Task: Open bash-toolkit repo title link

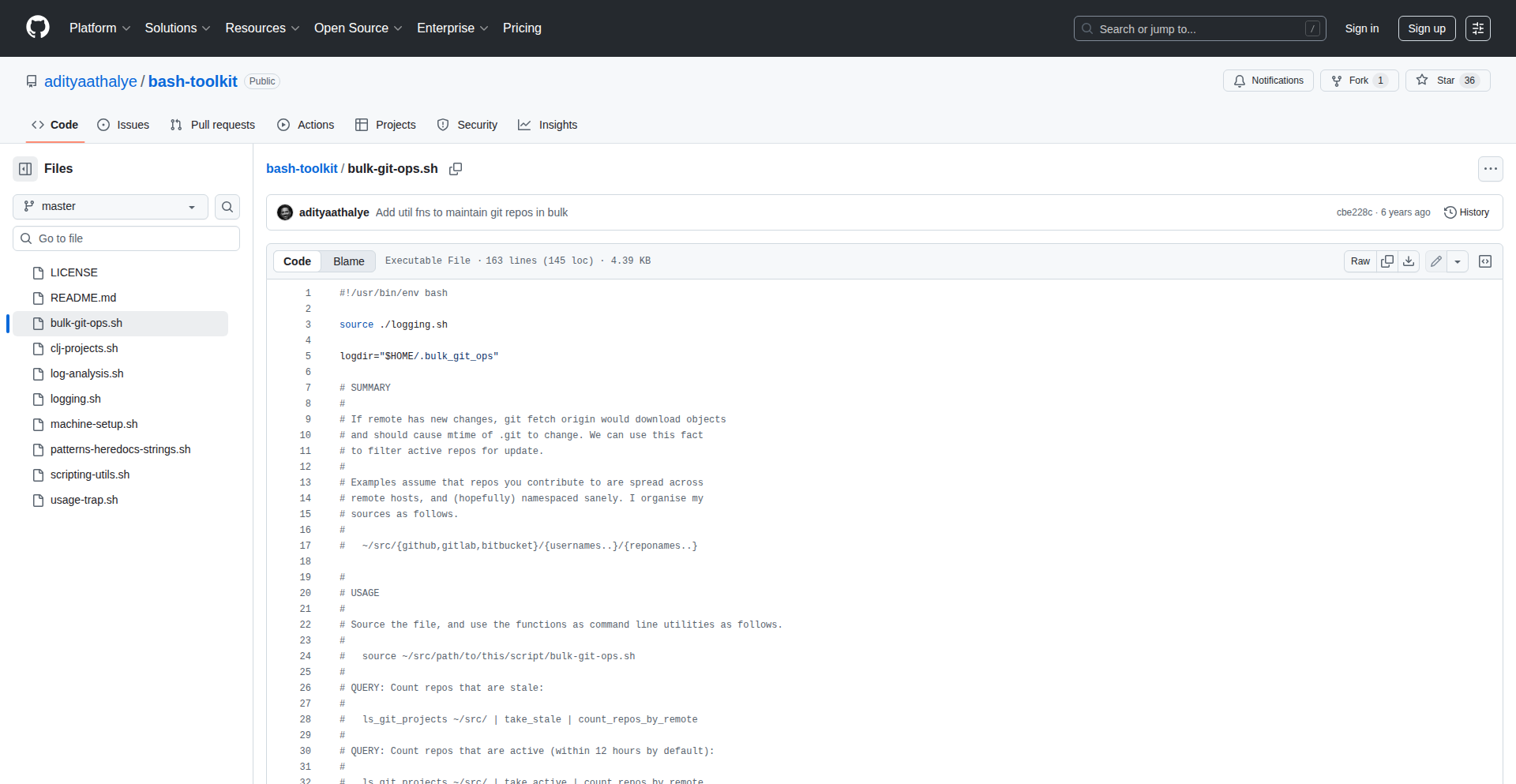Action: (193, 81)
